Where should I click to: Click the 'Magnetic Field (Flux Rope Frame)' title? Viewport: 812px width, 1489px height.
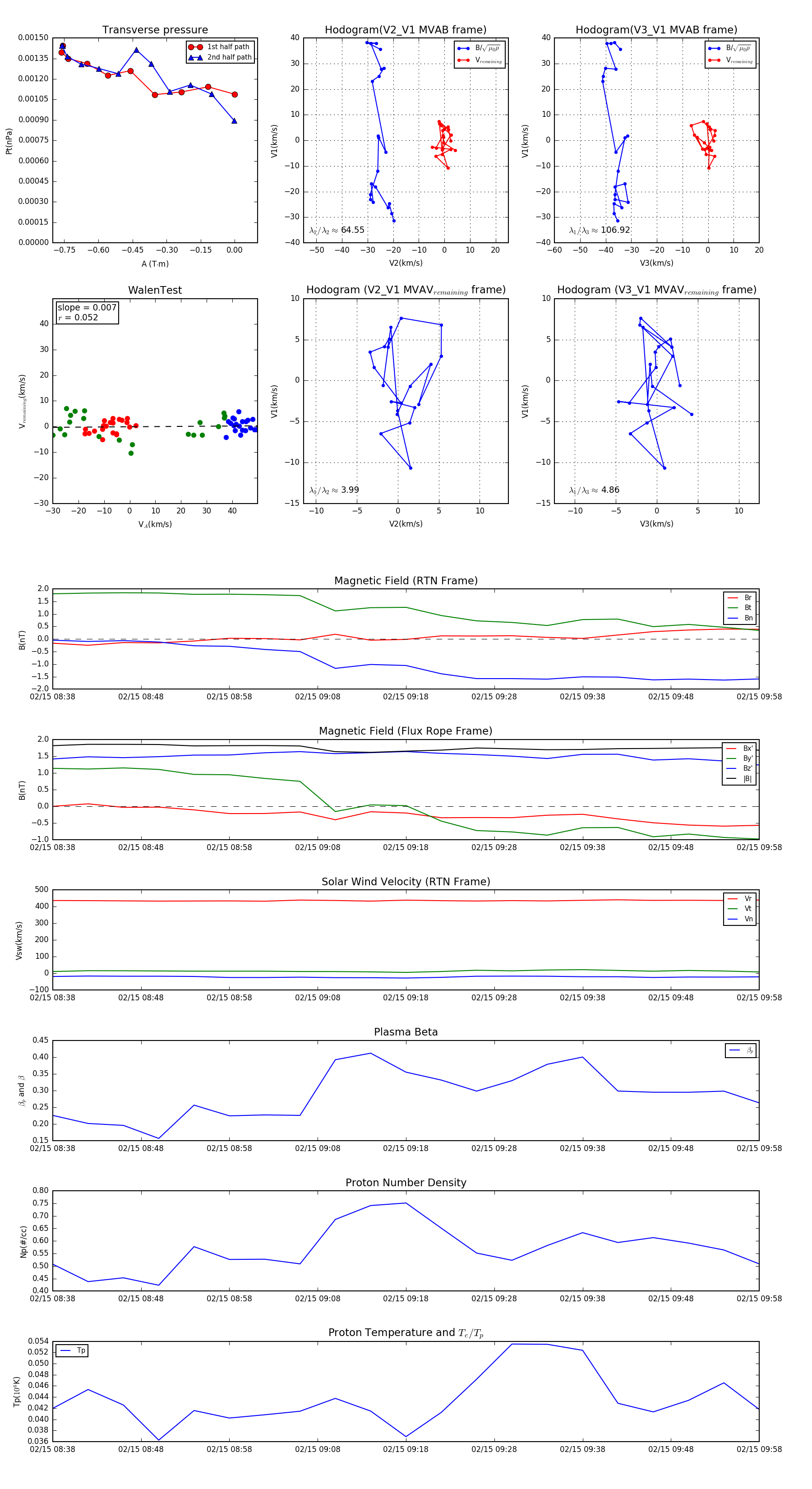[x=406, y=731]
